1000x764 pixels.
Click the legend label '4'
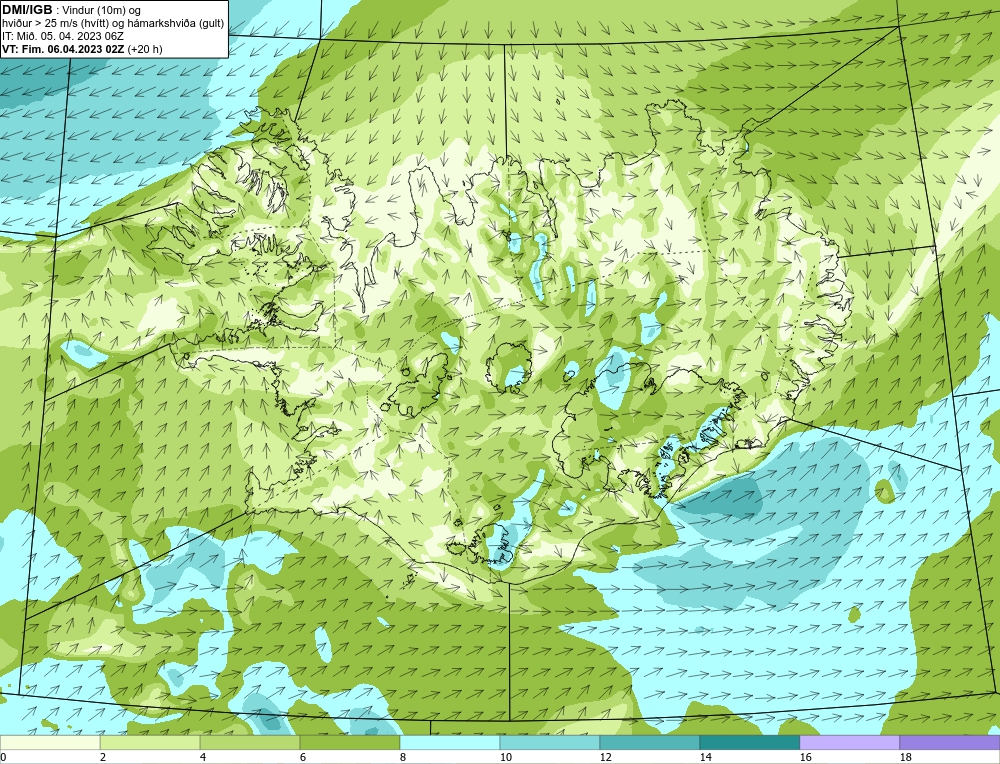point(203,757)
